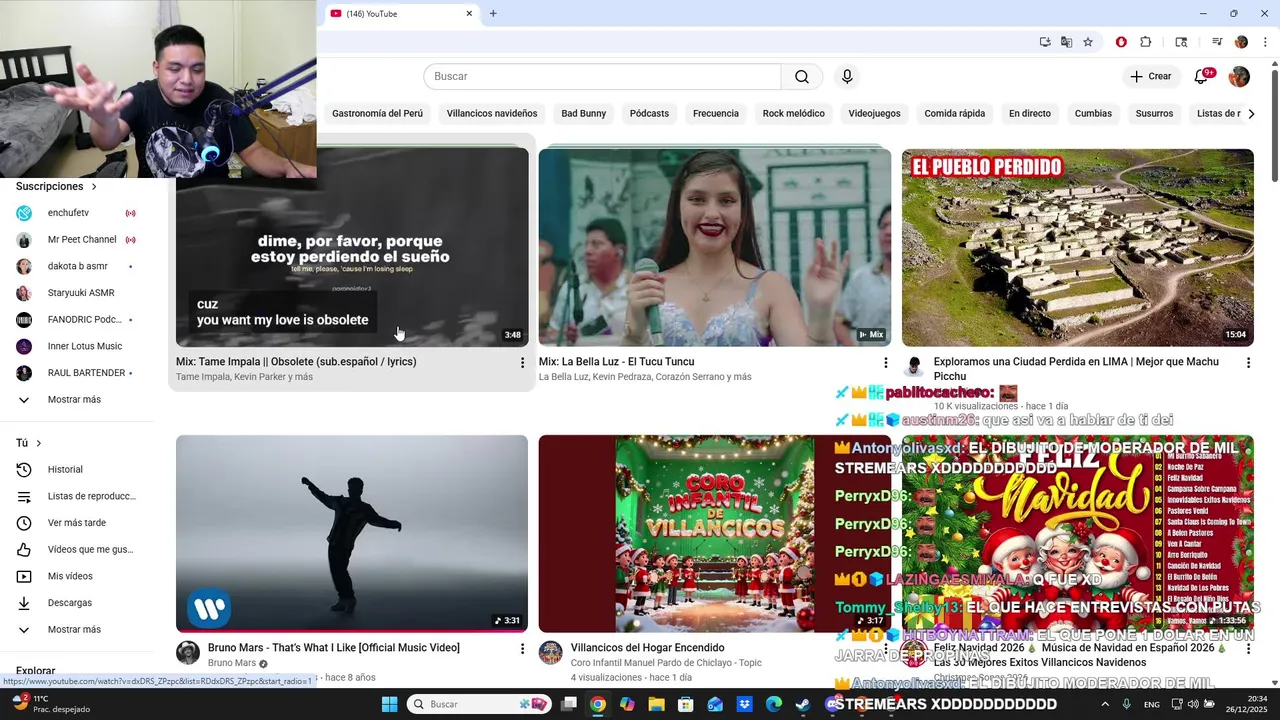The height and width of the screenshot is (720, 1280).
Task: Open options for Ciudad Perdida video
Action: pyautogui.click(x=1248, y=363)
